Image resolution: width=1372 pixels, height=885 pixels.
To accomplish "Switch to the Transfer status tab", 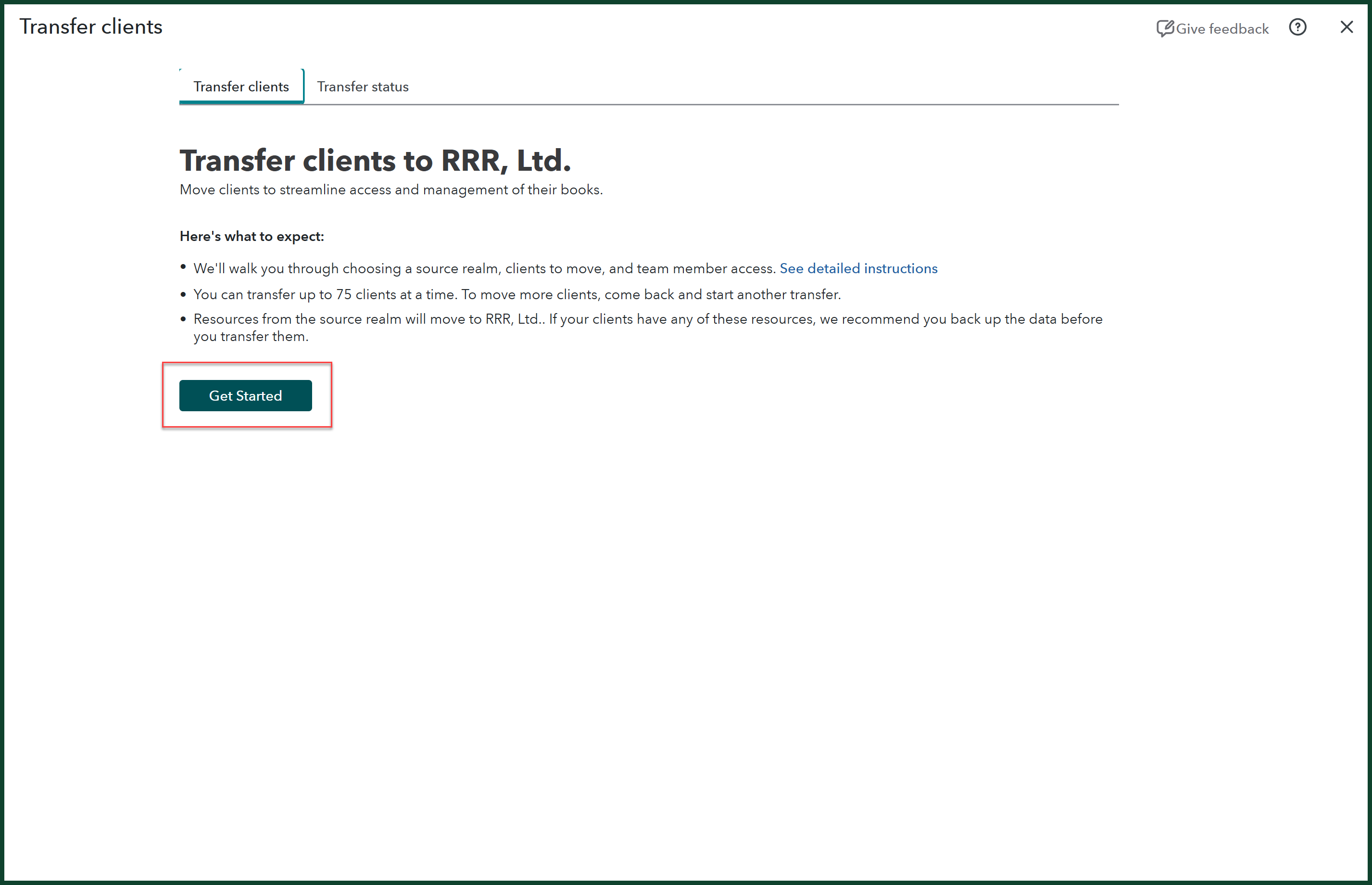I will tap(363, 87).
